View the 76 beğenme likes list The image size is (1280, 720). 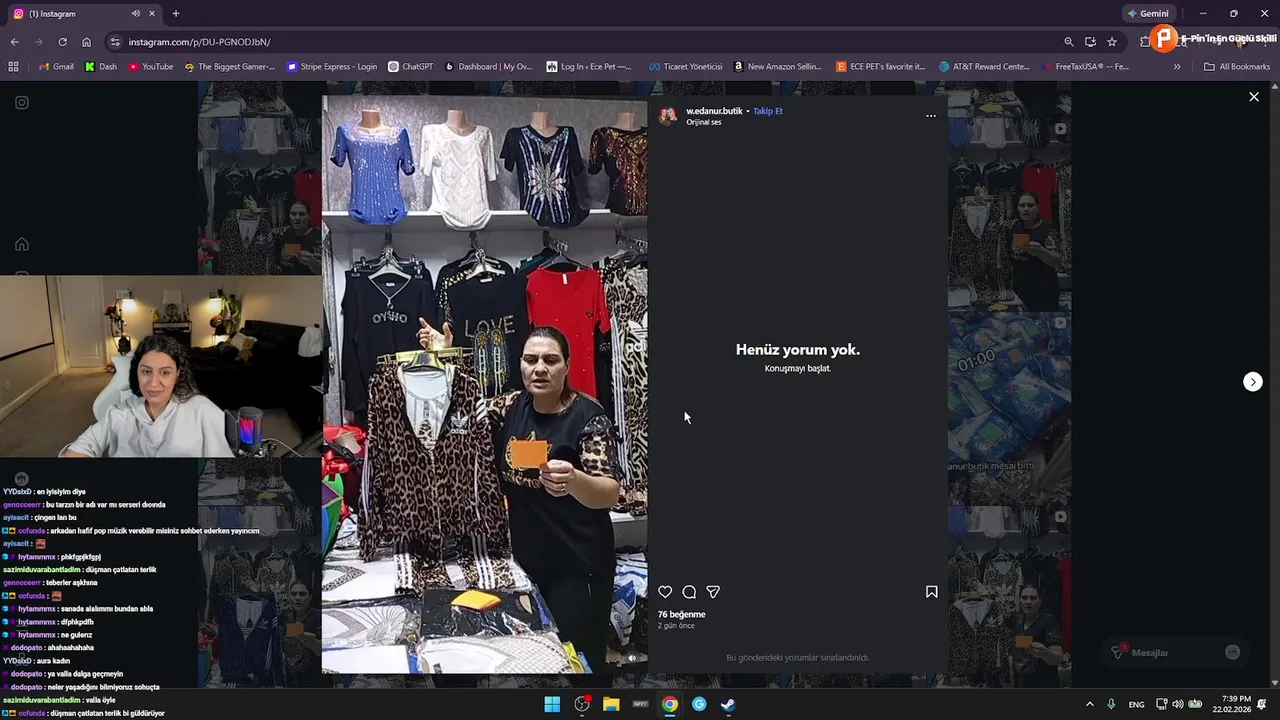(682, 614)
